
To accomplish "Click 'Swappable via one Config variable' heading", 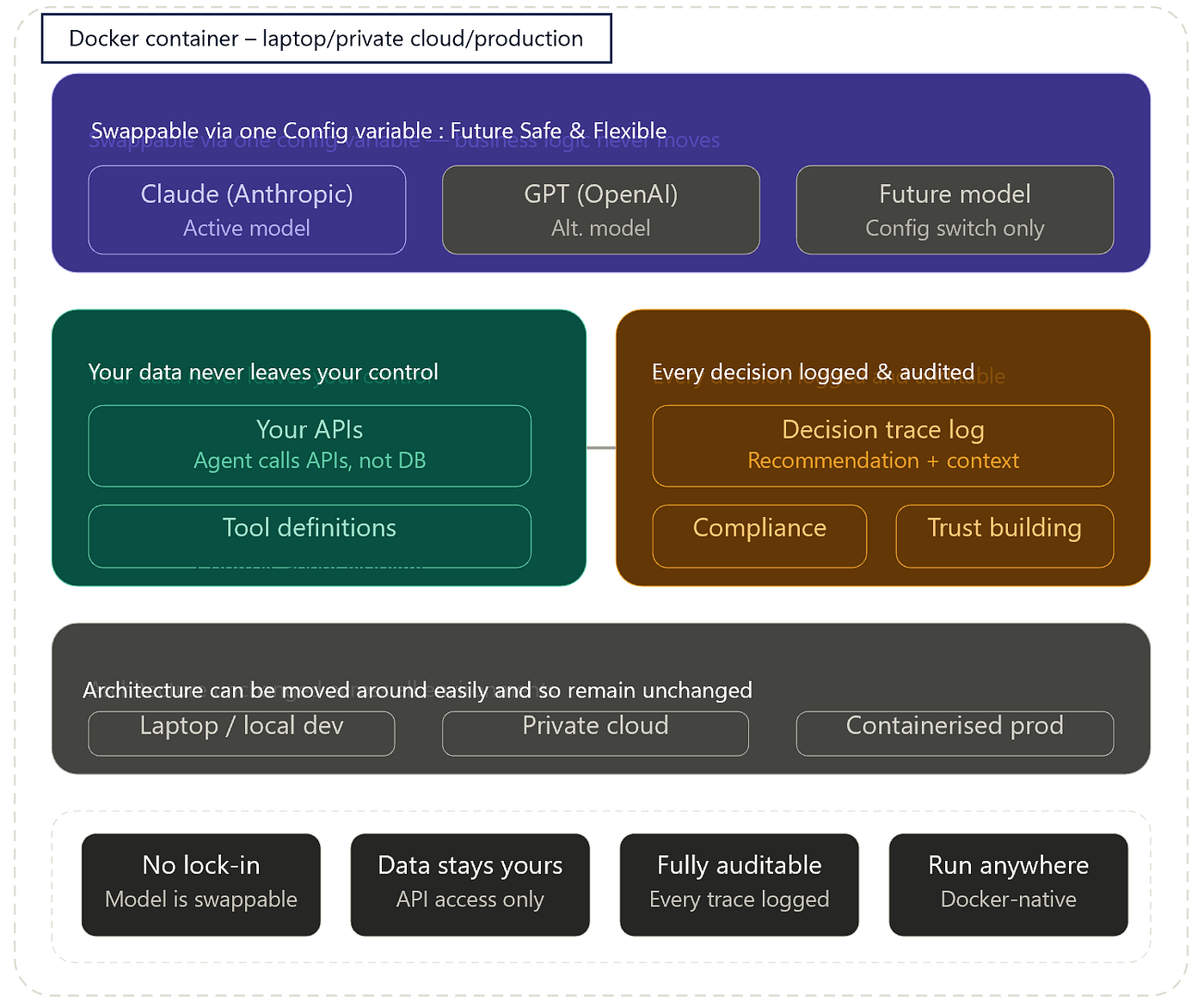I will coord(378,131).
